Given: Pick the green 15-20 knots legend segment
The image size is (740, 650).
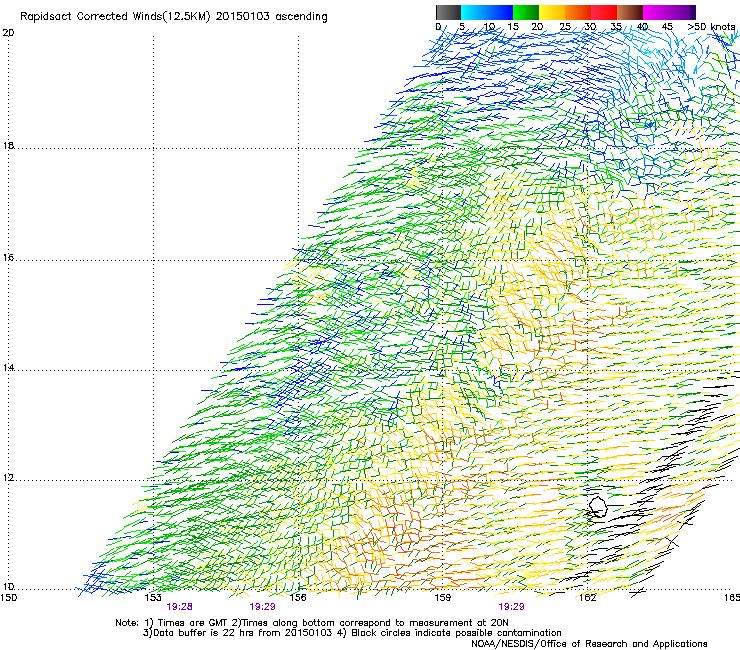Looking at the screenshot, I should pyautogui.click(x=526, y=12).
